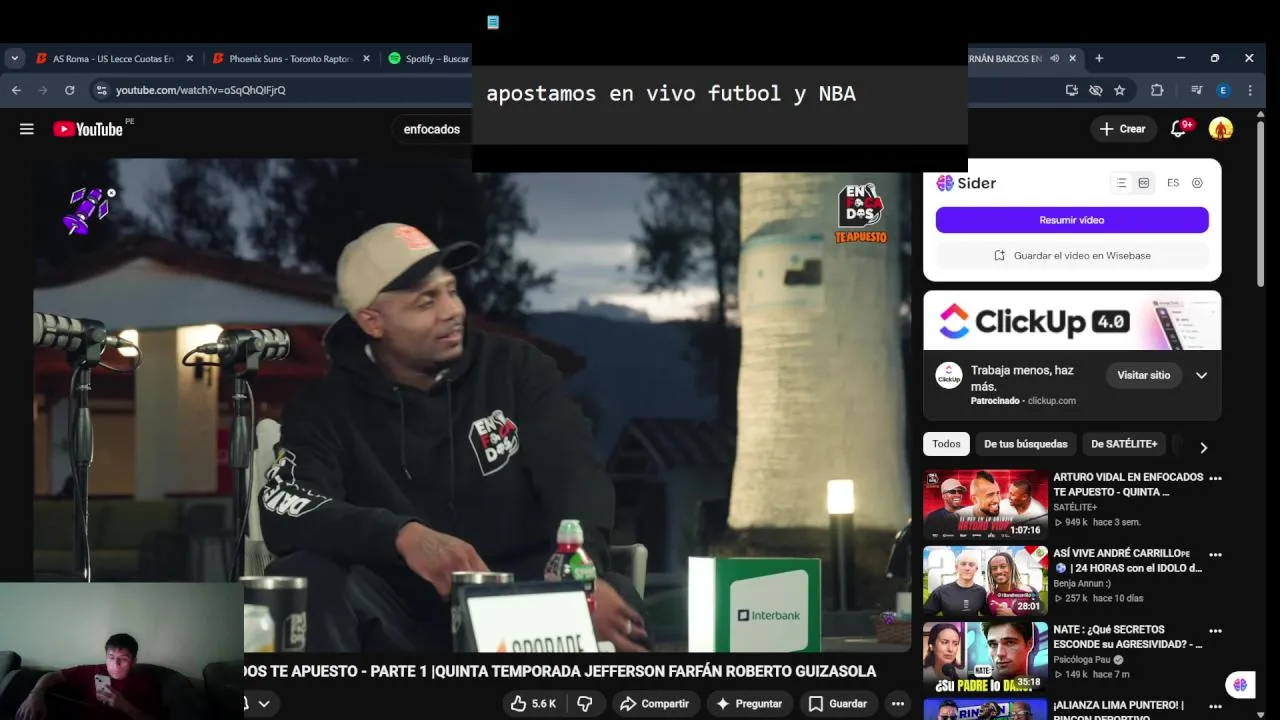Screen dimensions: 1280x720
Task: Close the AS Roma tab
Action: point(190,59)
